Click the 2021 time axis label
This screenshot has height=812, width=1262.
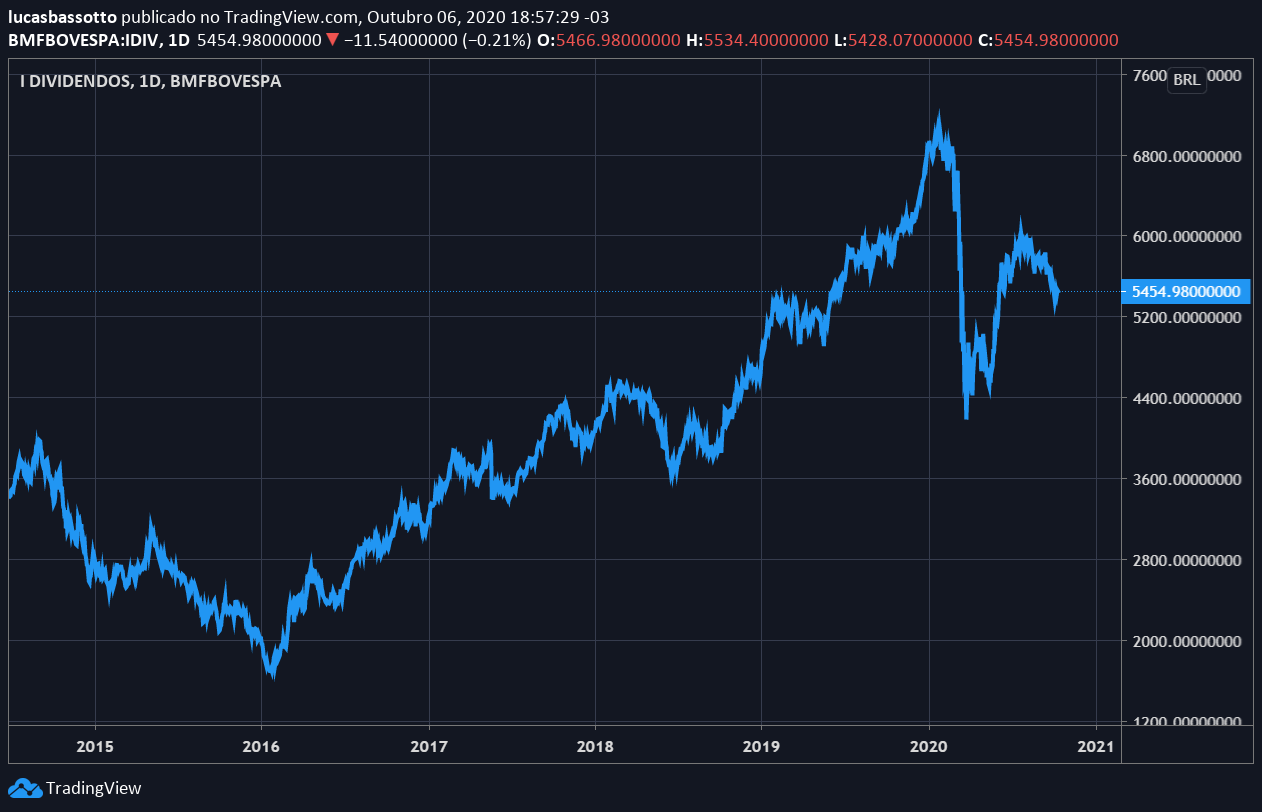tap(1096, 746)
